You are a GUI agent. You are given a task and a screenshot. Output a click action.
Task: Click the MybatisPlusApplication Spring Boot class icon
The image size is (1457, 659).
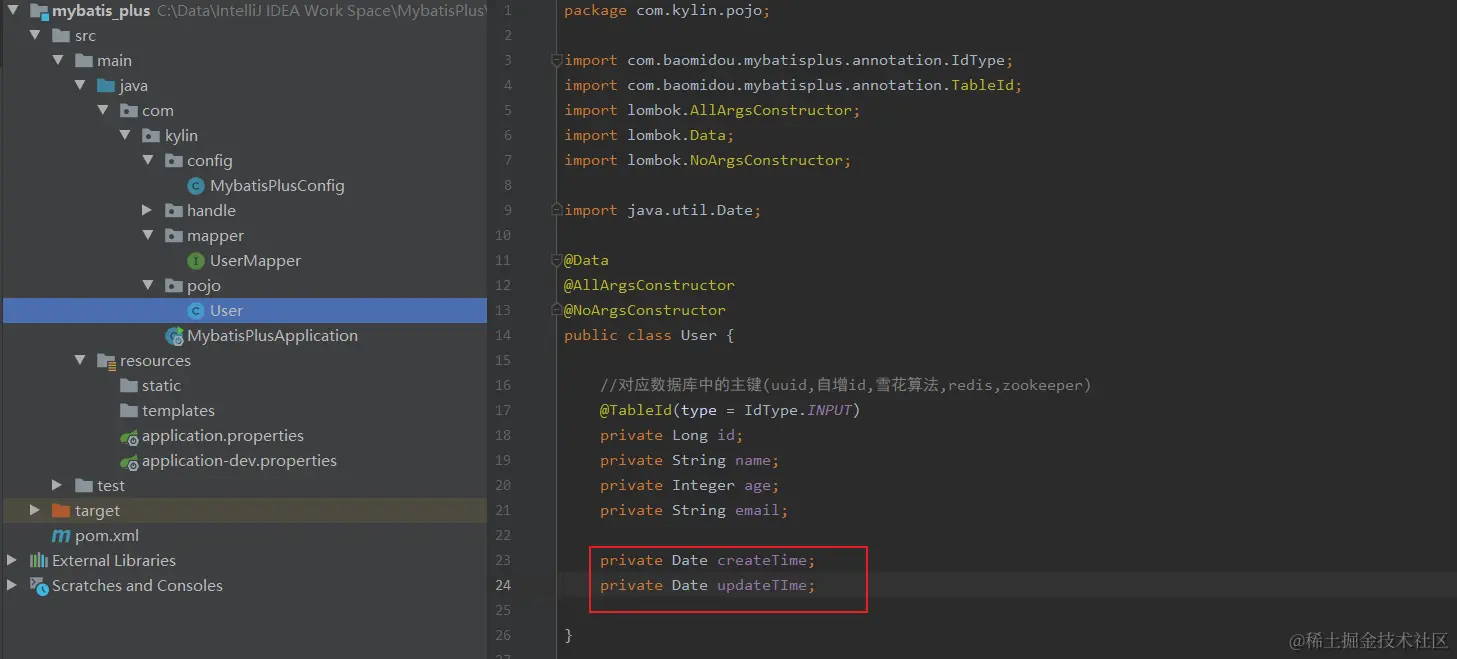point(174,336)
